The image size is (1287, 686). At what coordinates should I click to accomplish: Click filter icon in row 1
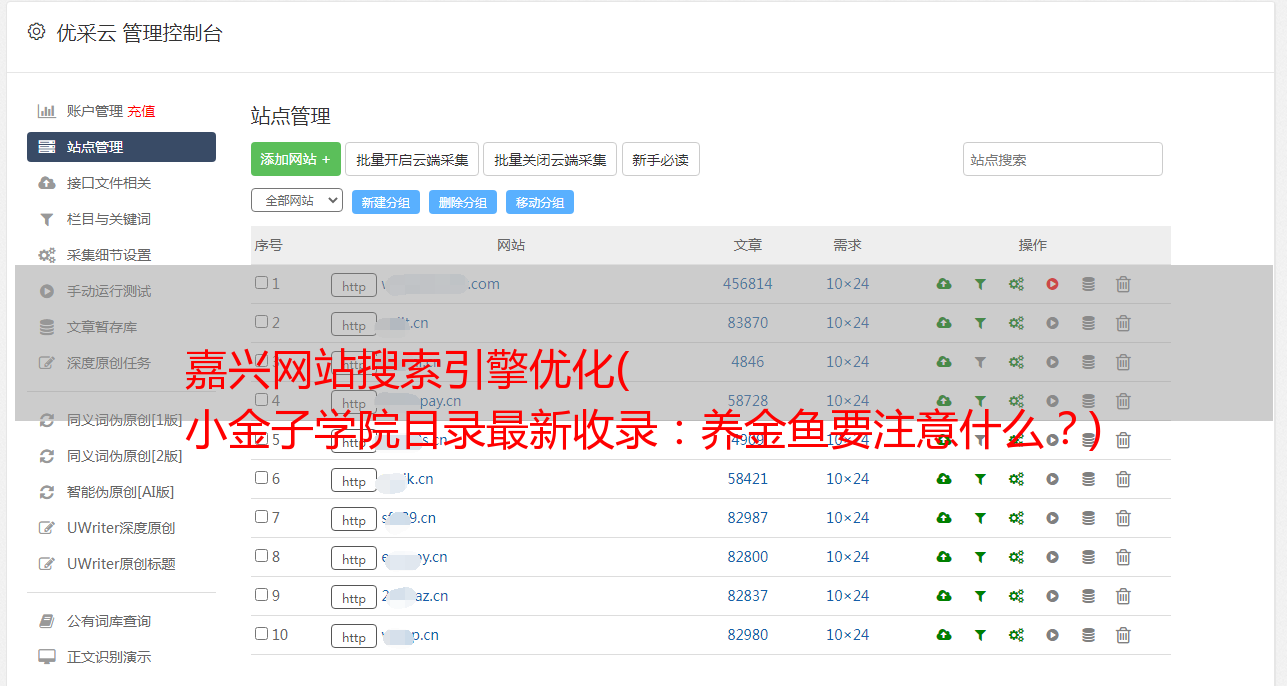point(980,284)
